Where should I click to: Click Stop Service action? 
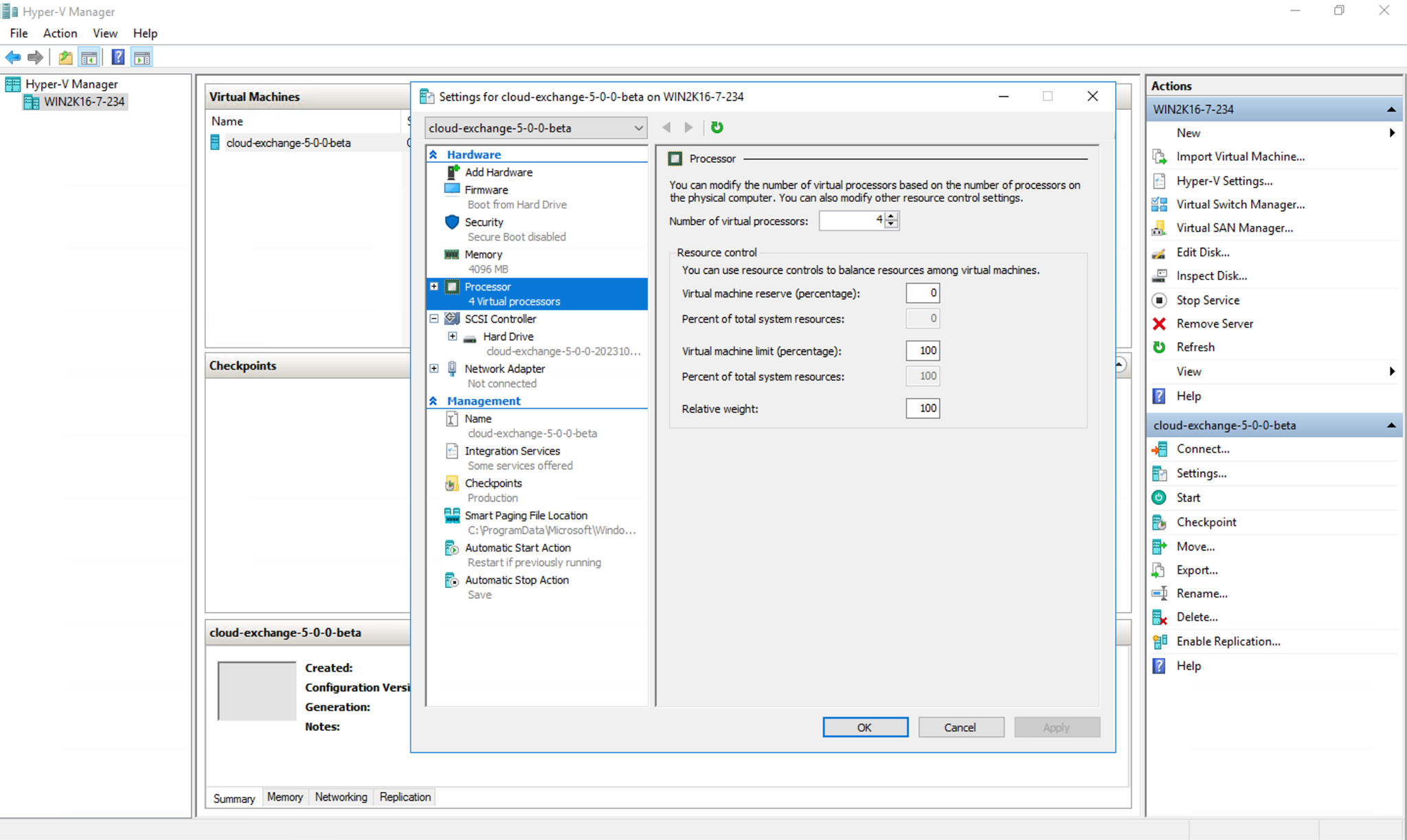(x=1208, y=300)
